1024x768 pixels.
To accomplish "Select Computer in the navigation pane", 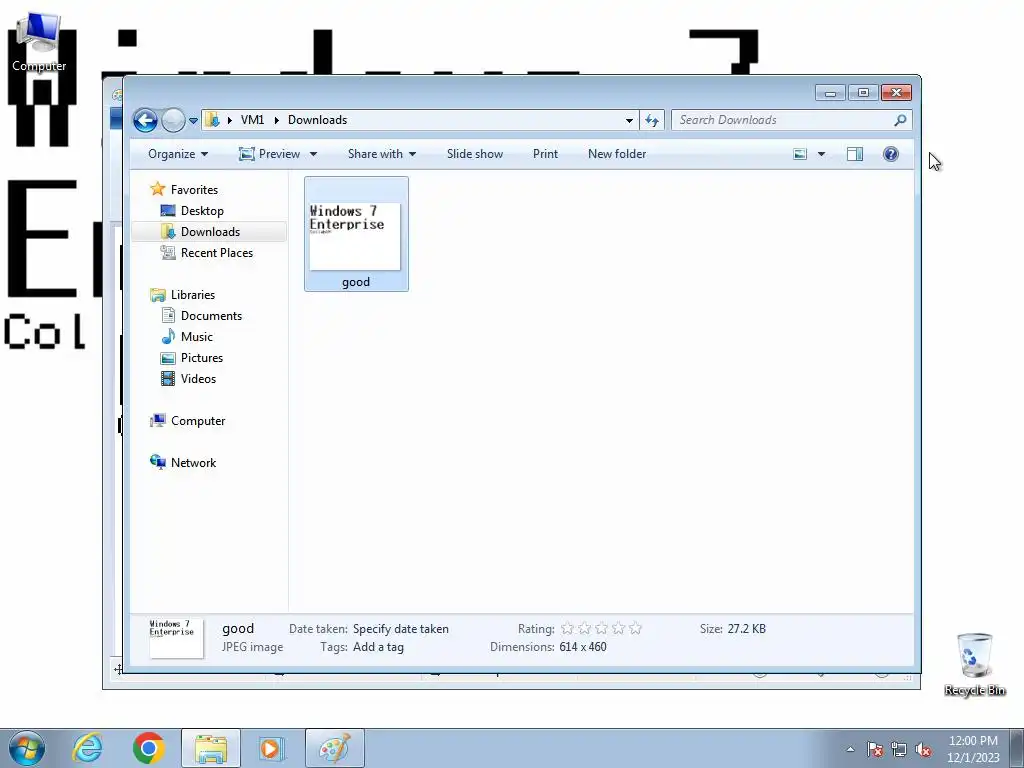I will (198, 421).
